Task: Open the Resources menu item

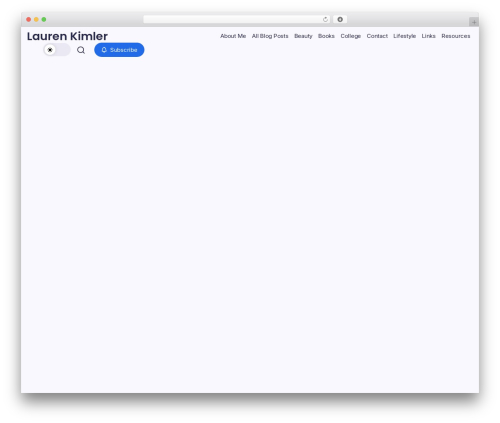Action: pyautogui.click(x=456, y=36)
